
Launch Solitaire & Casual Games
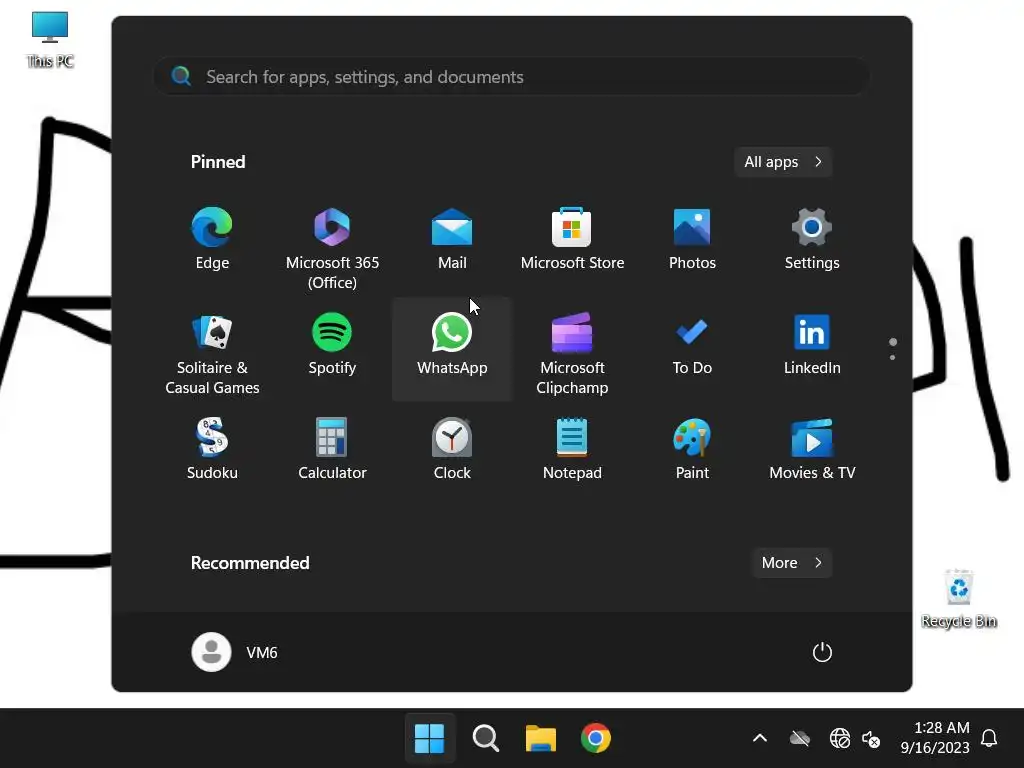point(212,354)
